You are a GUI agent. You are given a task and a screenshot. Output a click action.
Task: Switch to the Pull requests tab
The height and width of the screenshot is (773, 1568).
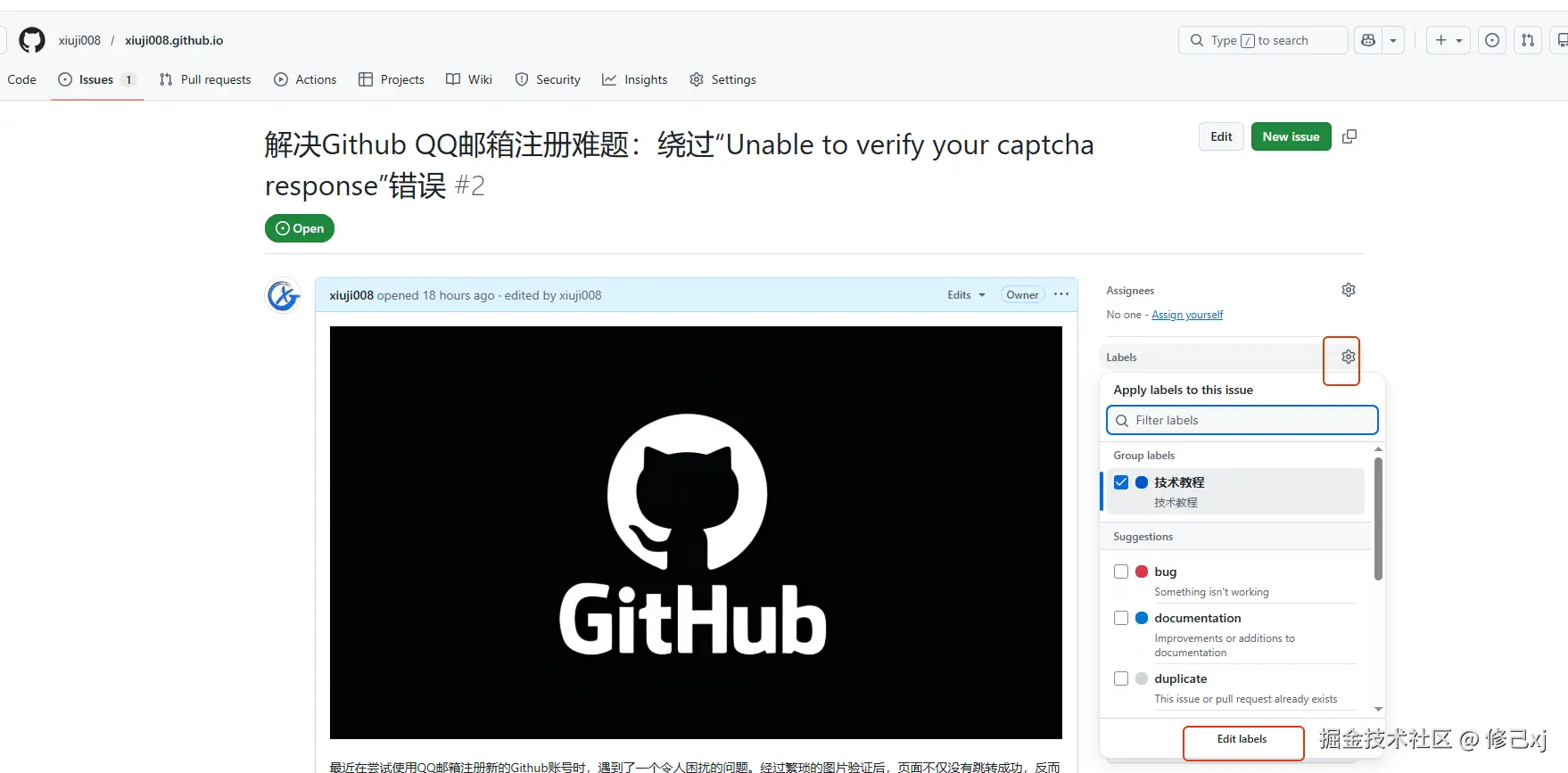[205, 79]
